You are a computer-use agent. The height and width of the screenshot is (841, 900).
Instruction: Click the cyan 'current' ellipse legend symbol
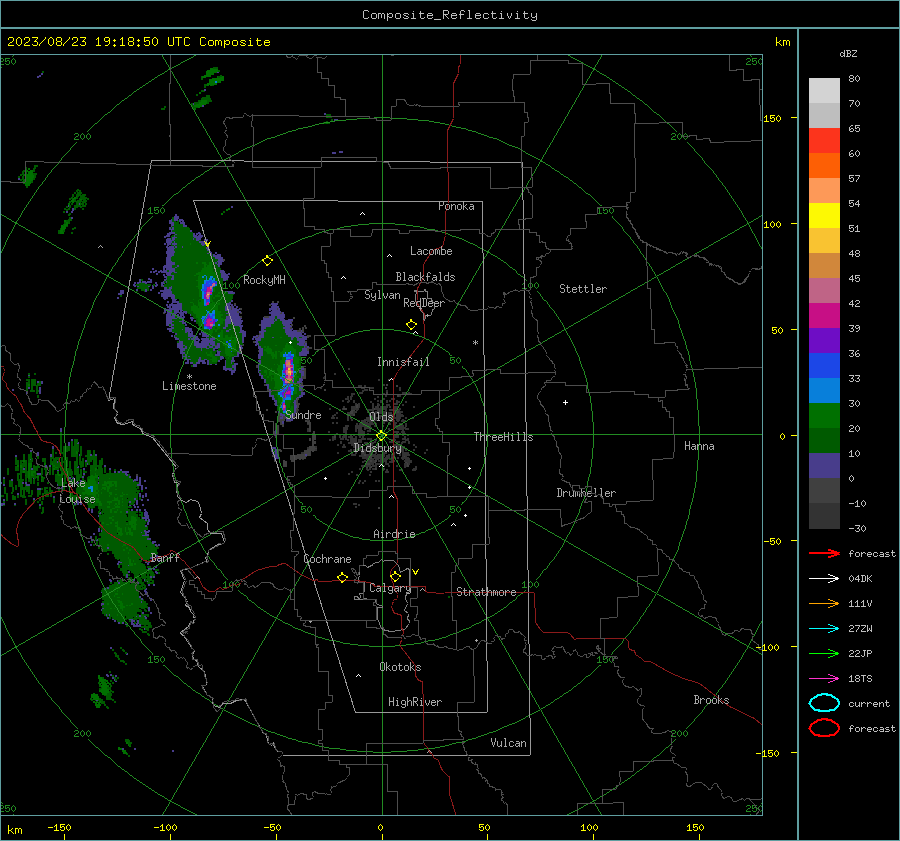pyautogui.click(x=824, y=703)
